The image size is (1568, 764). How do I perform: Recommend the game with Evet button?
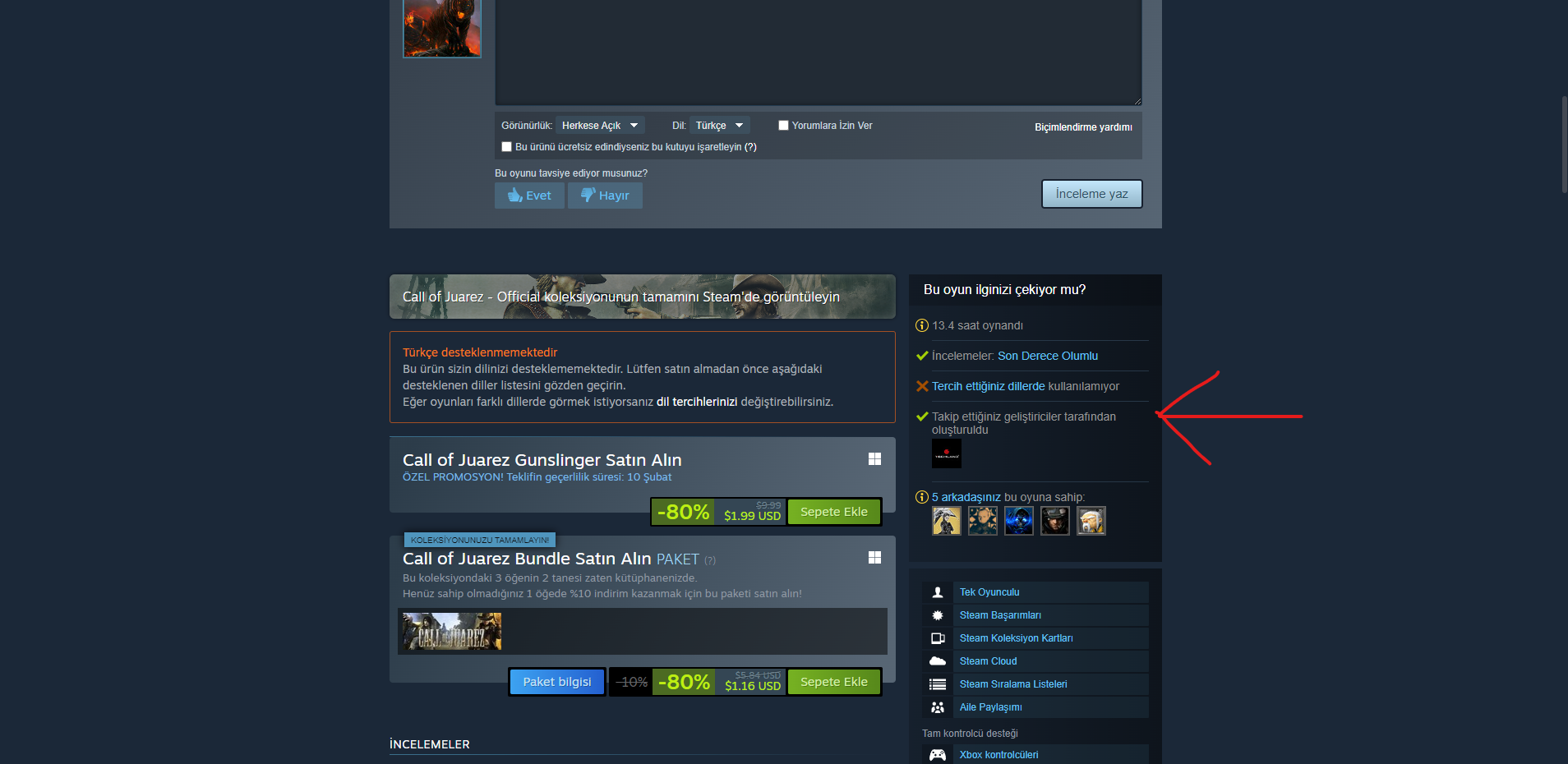(529, 196)
